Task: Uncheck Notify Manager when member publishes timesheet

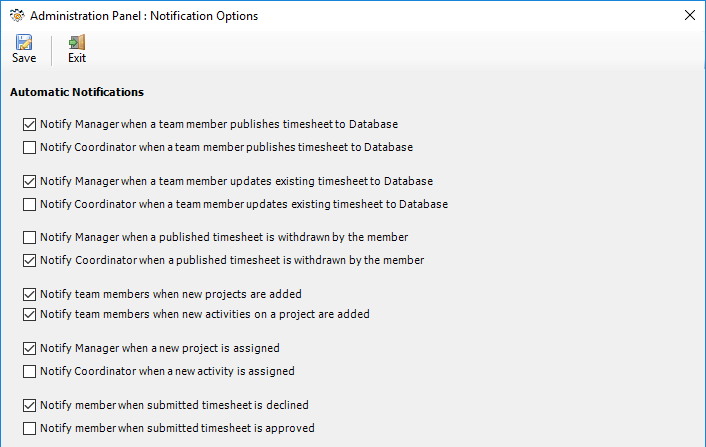Action: click(29, 125)
